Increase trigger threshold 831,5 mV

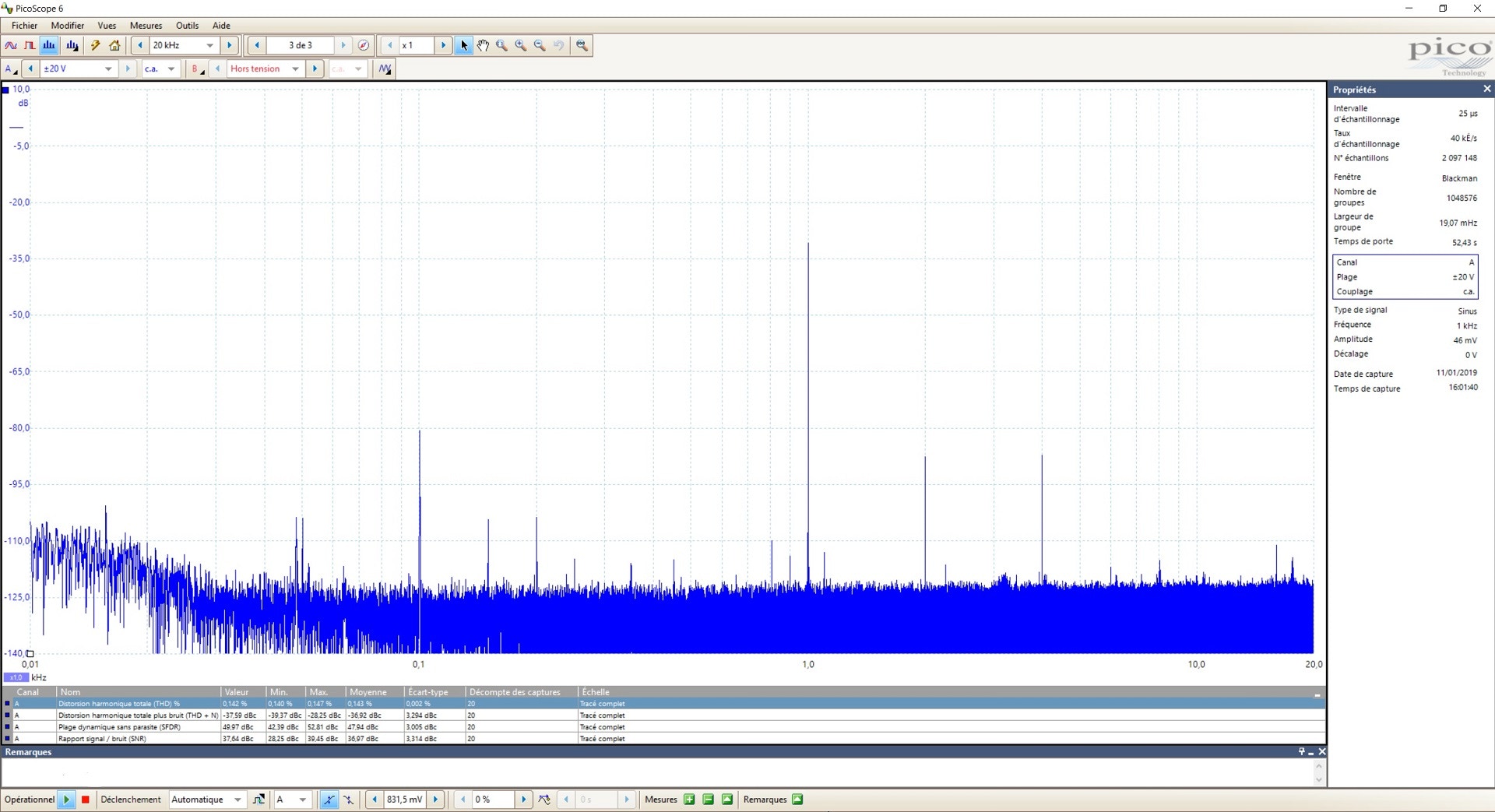[x=436, y=800]
